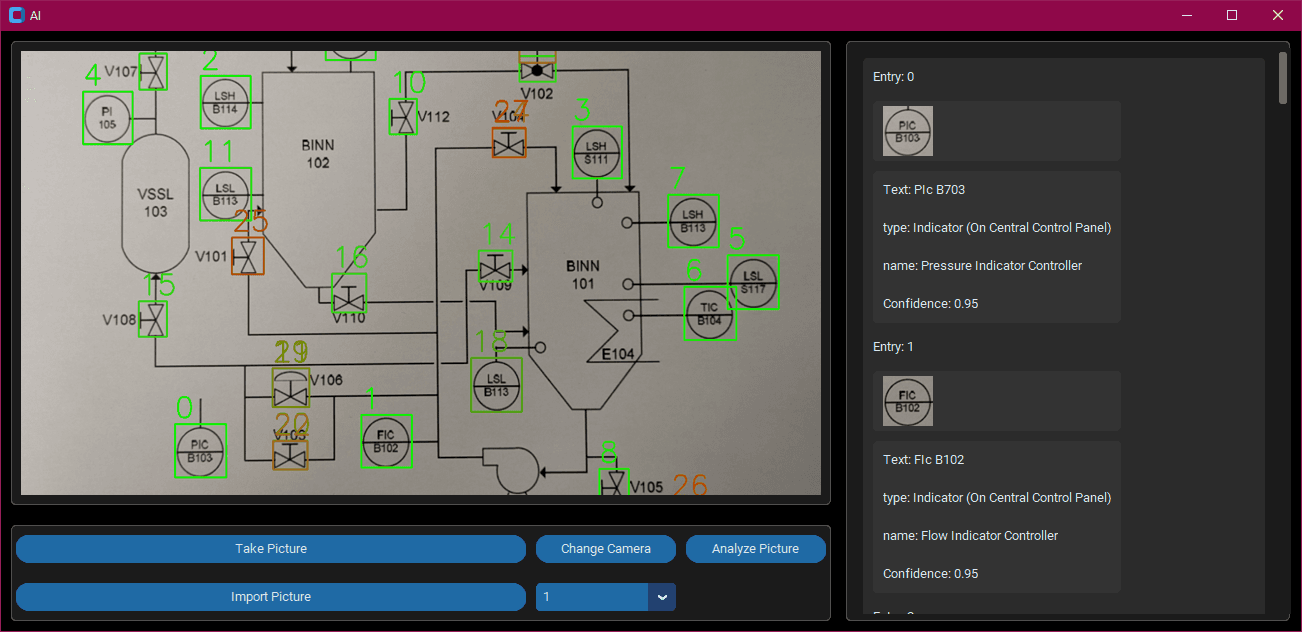This screenshot has width=1302, height=632.
Task: Click the FIC B102 symbol in diagram
Action: coord(386,441)
